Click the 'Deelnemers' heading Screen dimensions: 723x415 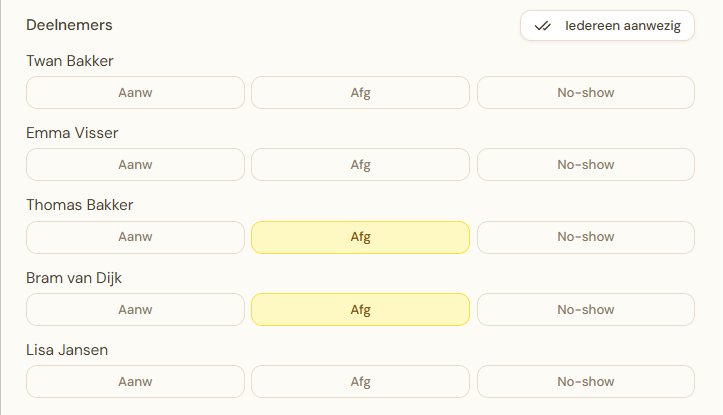coord(69,24)
